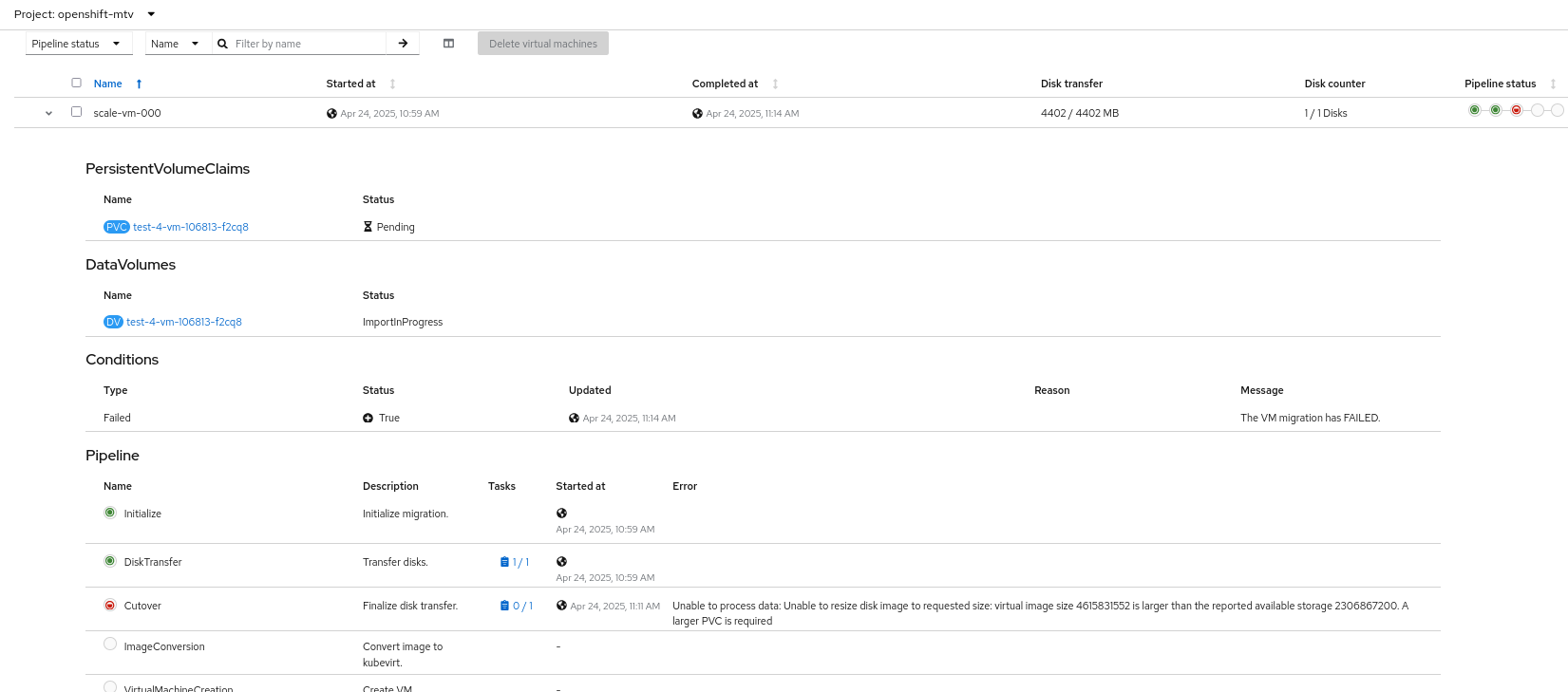Open the DV test-4-vm-106813-f2cq8 link

click(183, 322)
